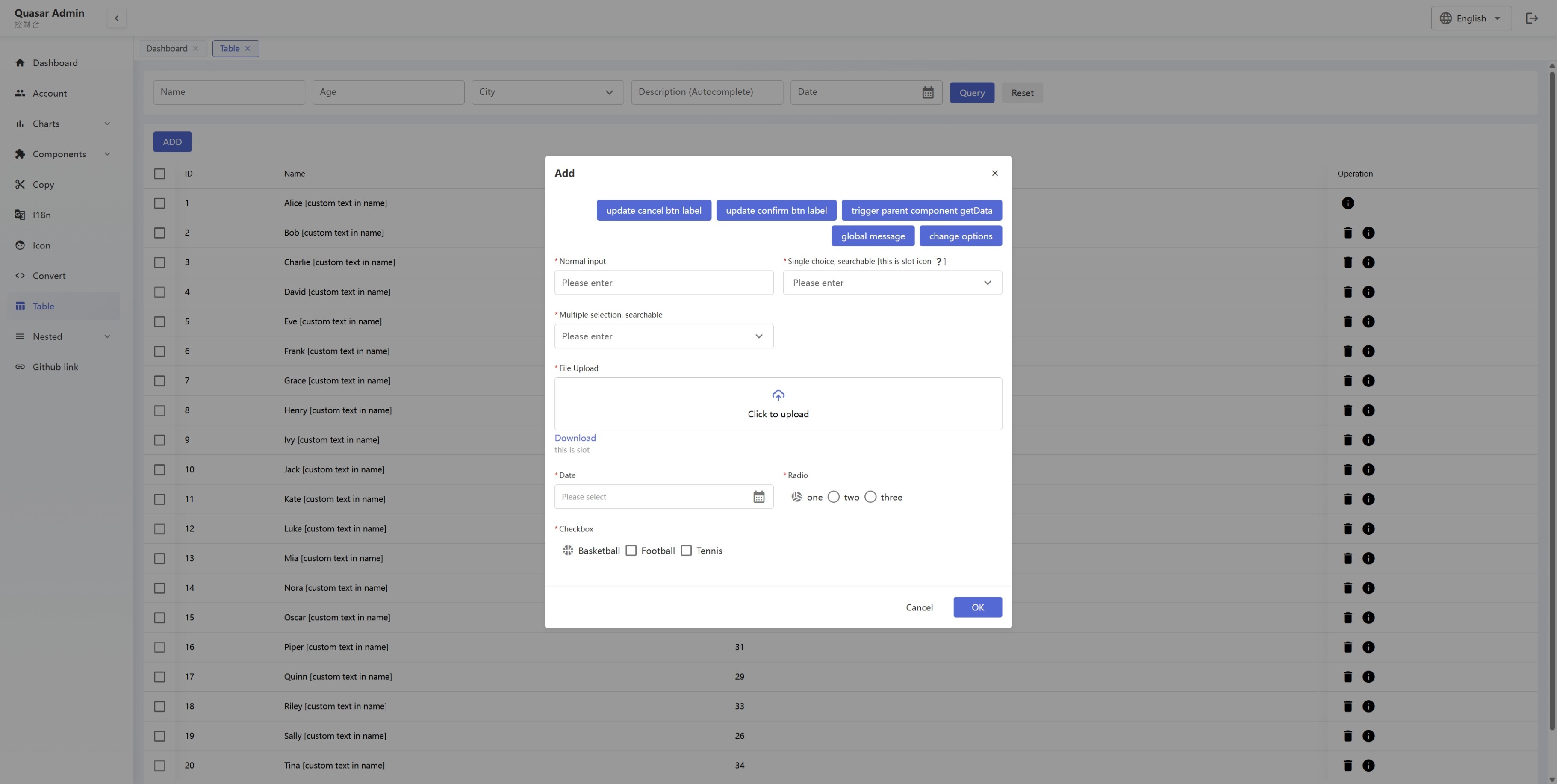Tick the Tennis checkbox
1557x784 pixels.
pos(686,551)
